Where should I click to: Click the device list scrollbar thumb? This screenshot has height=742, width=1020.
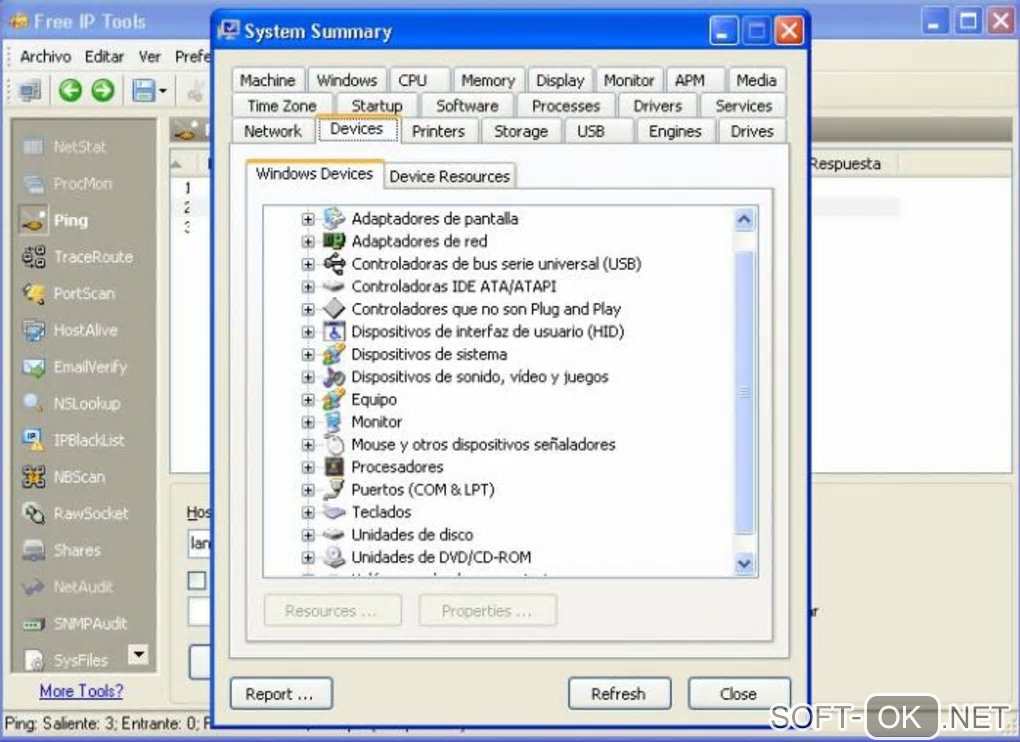coord(744,392)
